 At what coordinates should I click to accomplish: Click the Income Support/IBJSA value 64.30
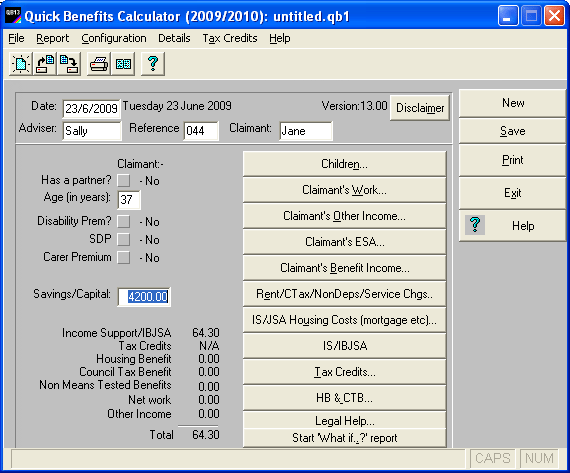pyautogui.click(x=206, y=333)
